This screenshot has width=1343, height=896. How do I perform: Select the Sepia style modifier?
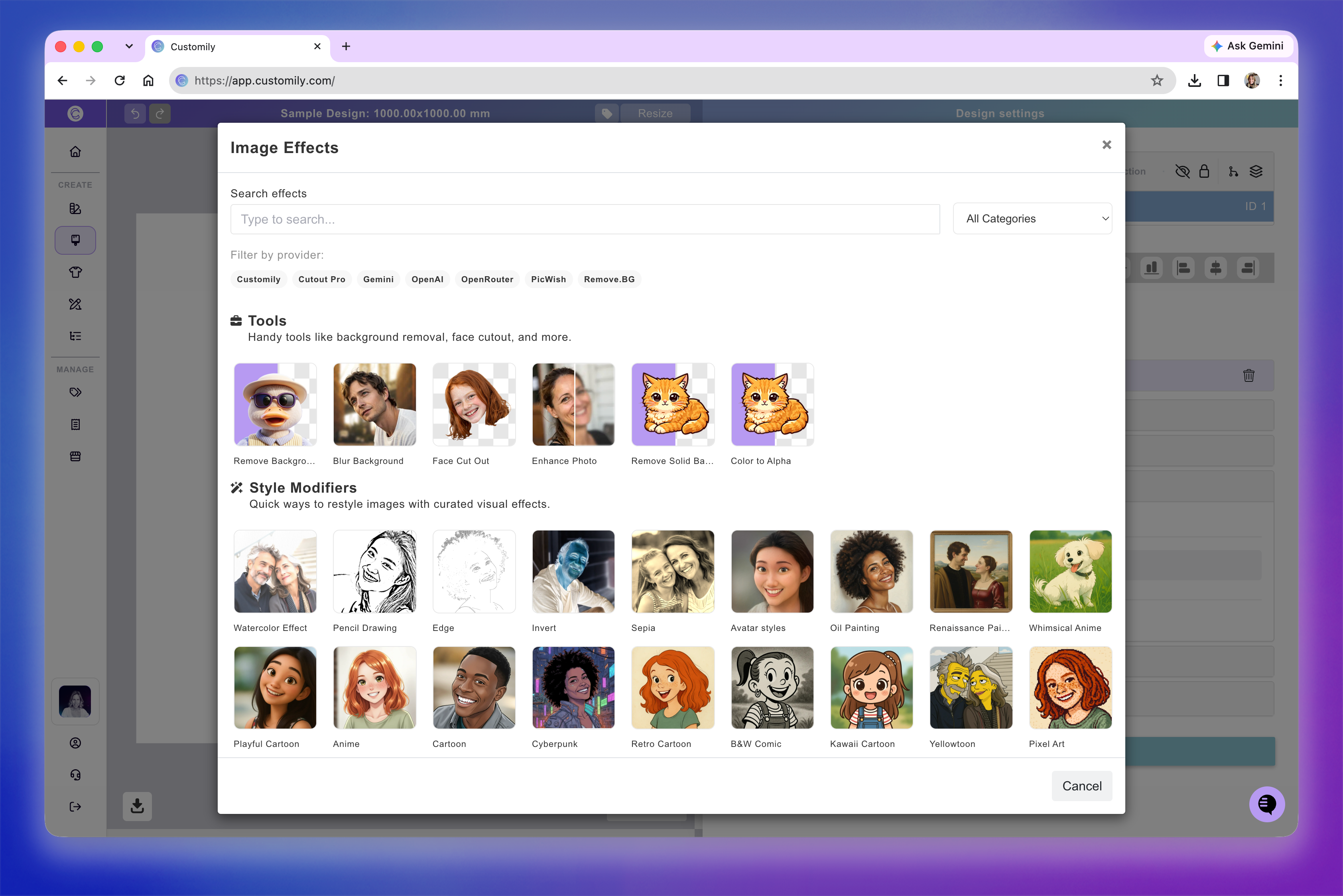click(x=673, y=572)
